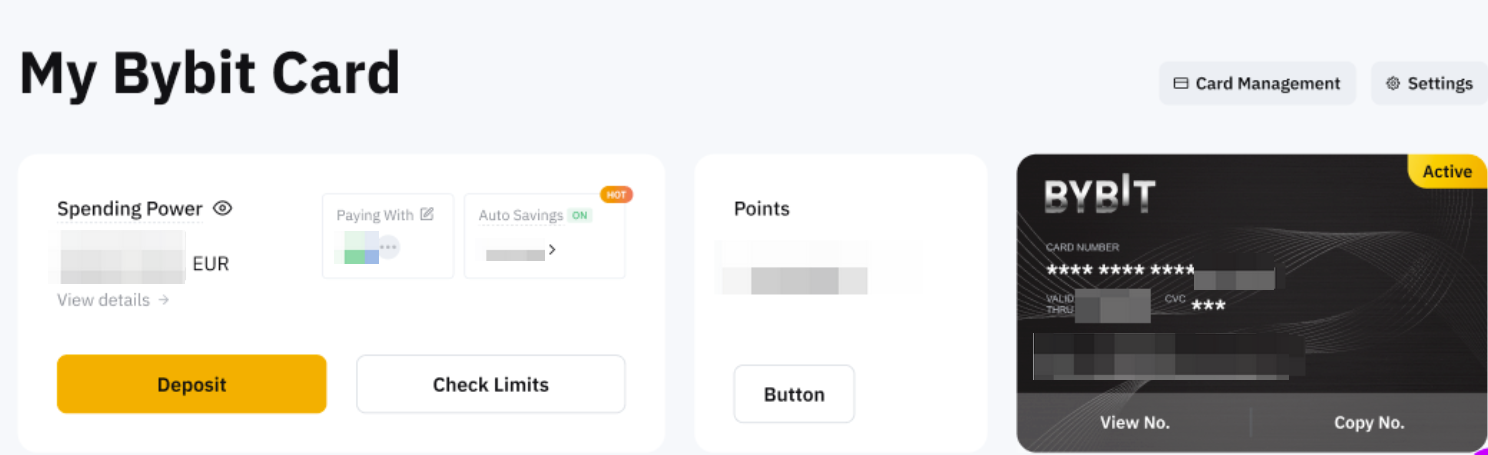The height and width of the screenshot is (455, 1488).
Task: Click the Button in the Points card
Action: click(x=794, y=394)
